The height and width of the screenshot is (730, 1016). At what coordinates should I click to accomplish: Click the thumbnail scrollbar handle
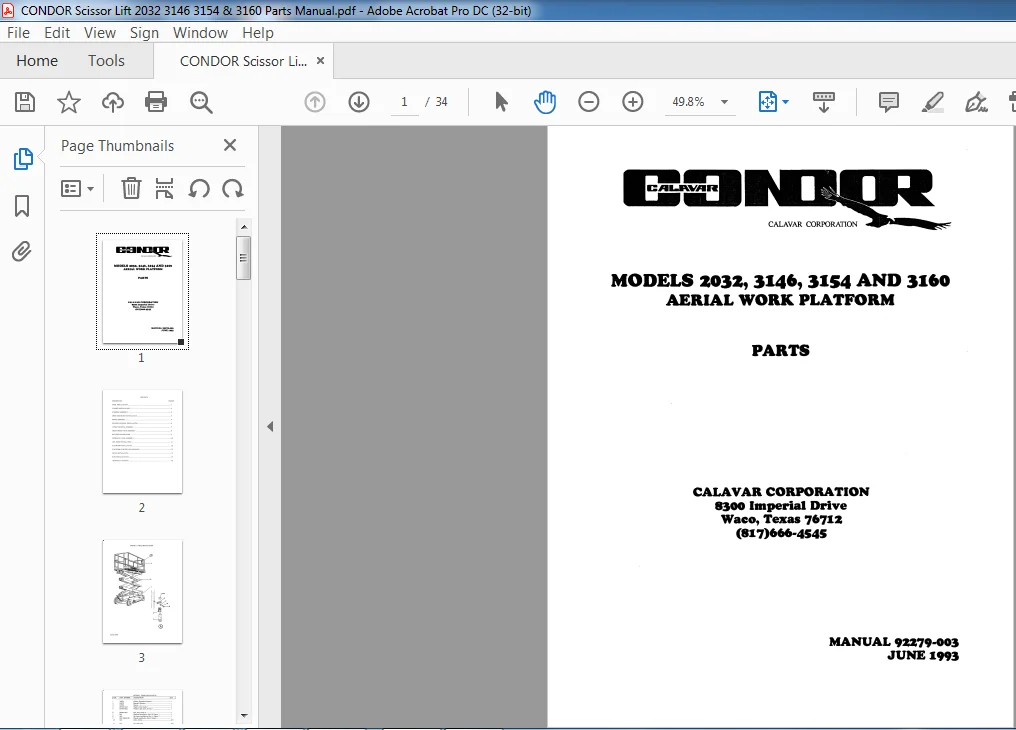point(244,258)
